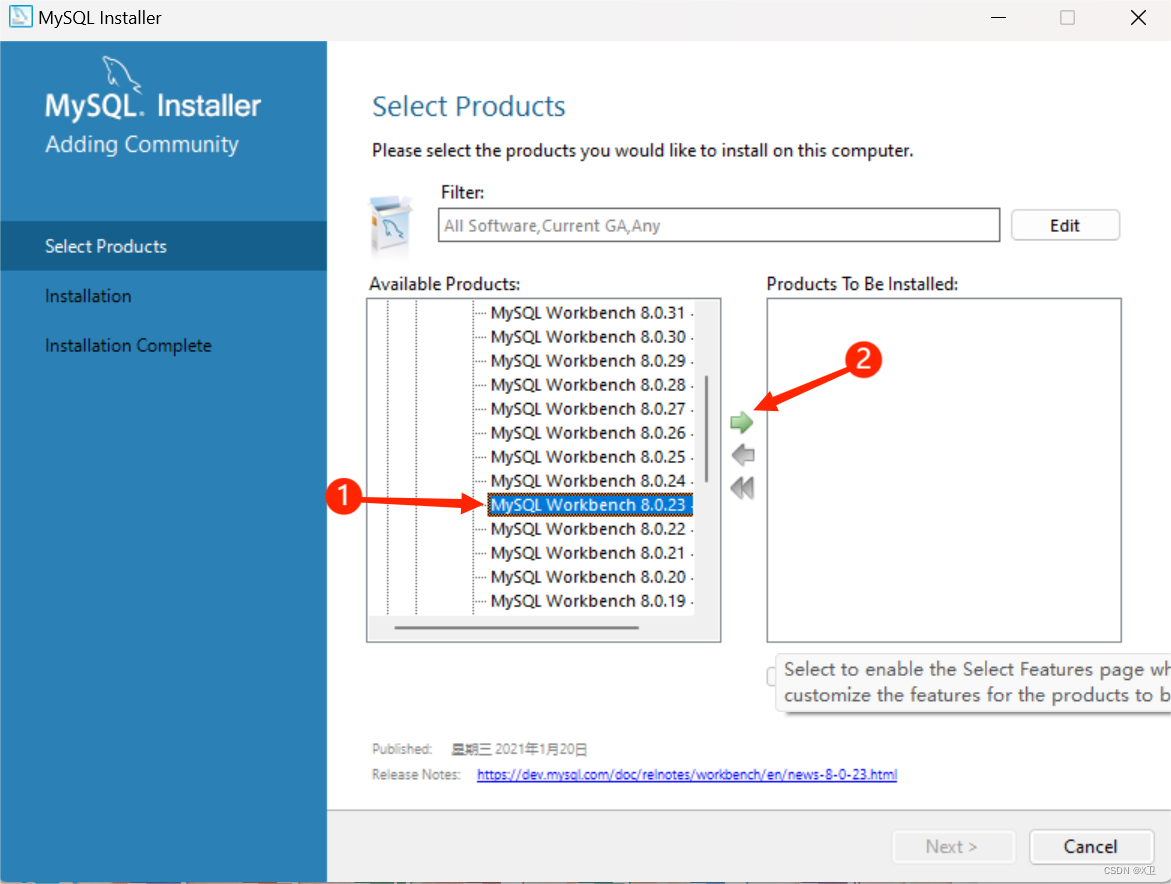Minimize the MySQL Installer window
The height and width of the screenshot is (884, 1171).
point(998,17)
